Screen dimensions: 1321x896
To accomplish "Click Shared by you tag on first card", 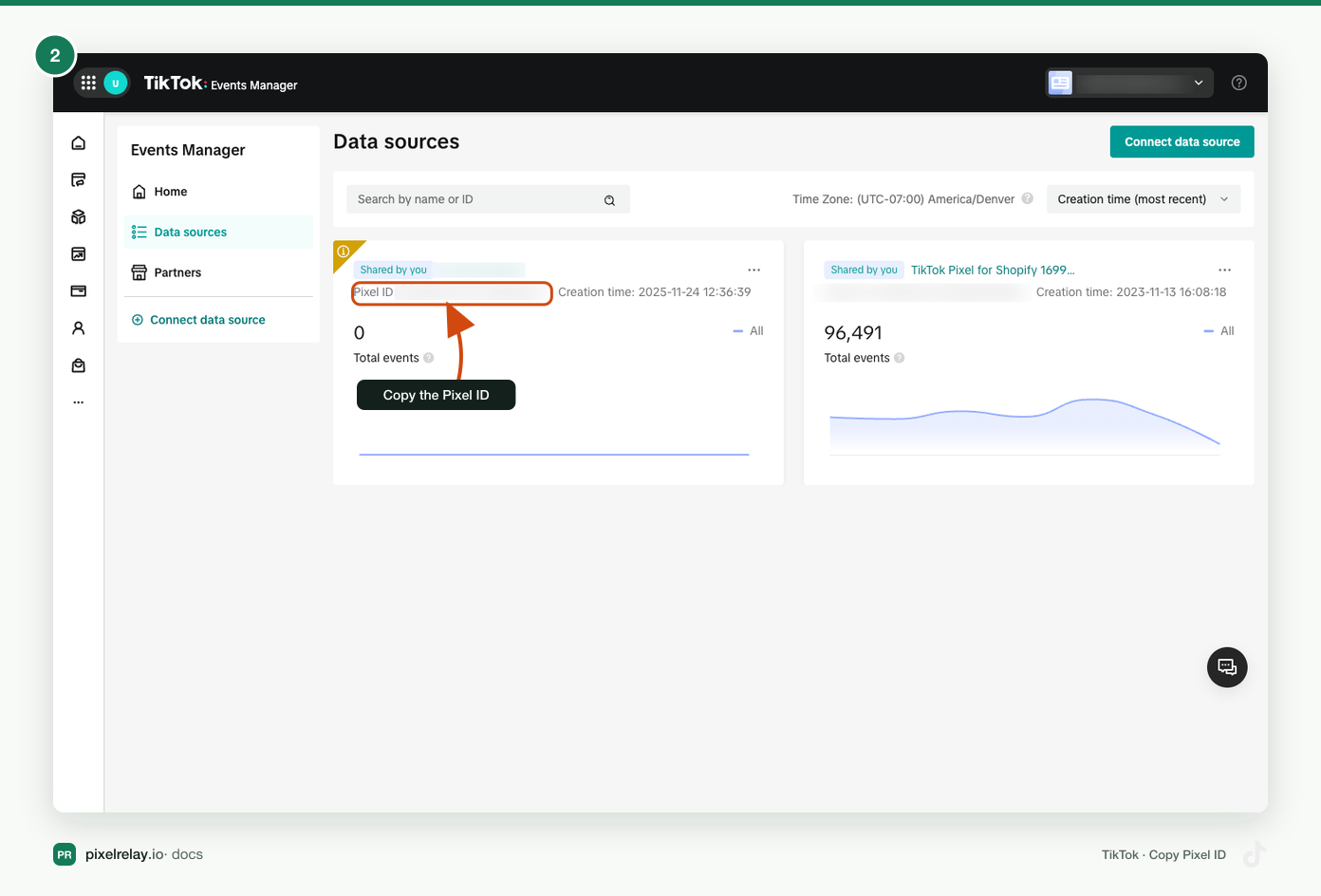I will tap(394, 271).
